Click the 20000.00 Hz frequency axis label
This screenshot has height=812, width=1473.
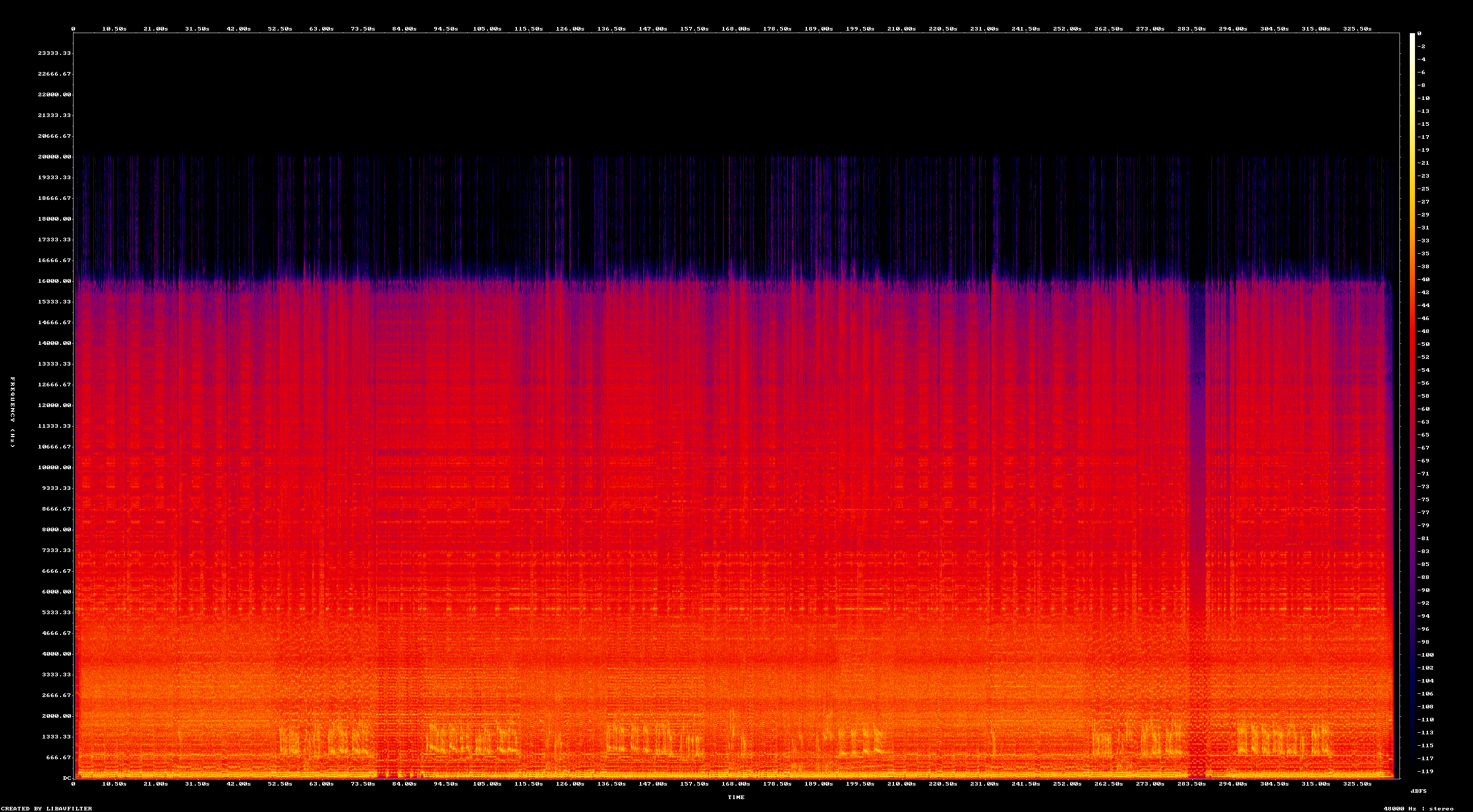click(x=54, y=157)
